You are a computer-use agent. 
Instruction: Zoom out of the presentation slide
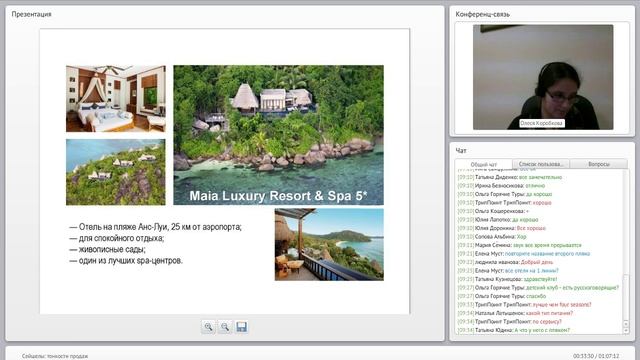point(225,327)
